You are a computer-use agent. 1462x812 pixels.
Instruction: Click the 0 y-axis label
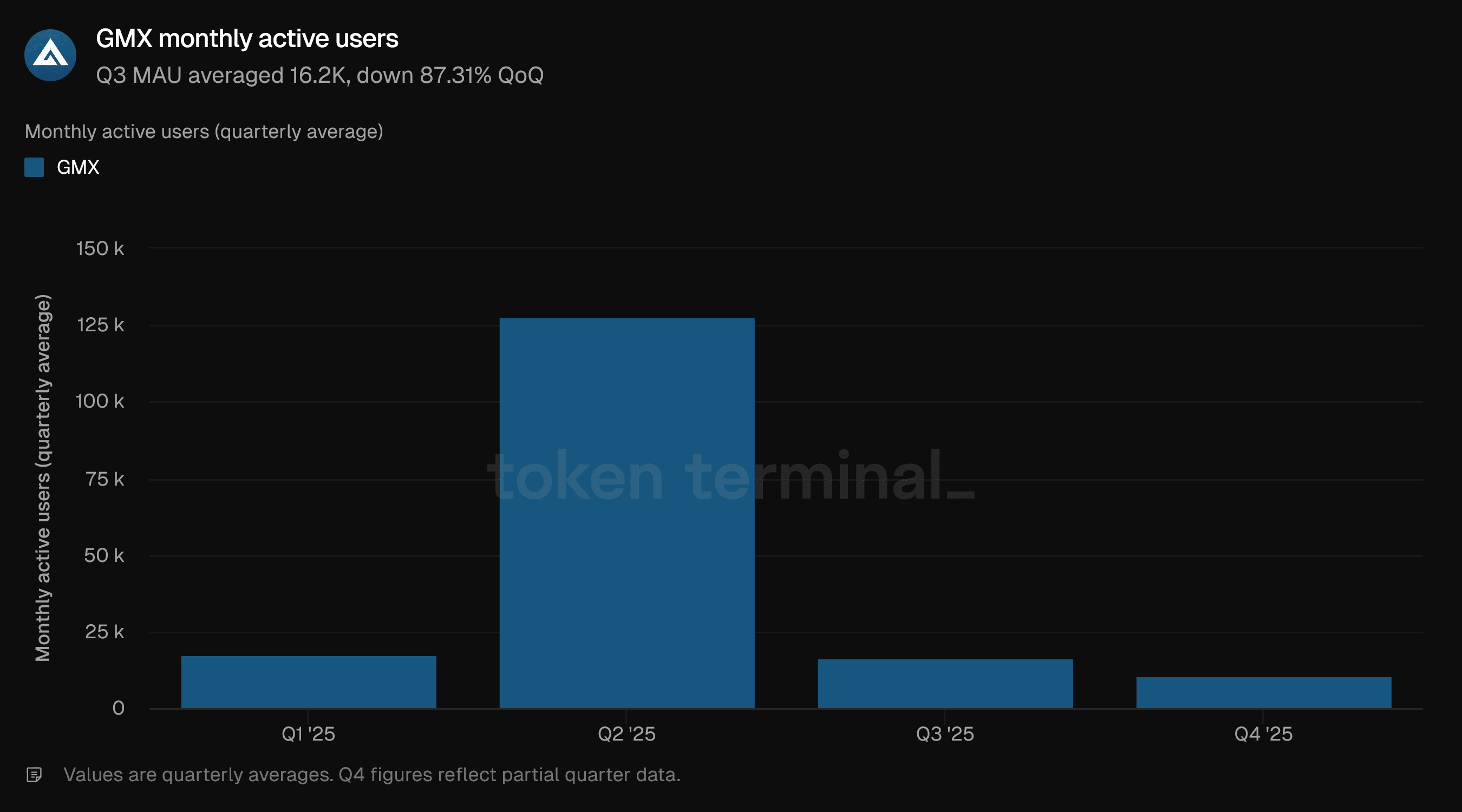pos(118,708)
